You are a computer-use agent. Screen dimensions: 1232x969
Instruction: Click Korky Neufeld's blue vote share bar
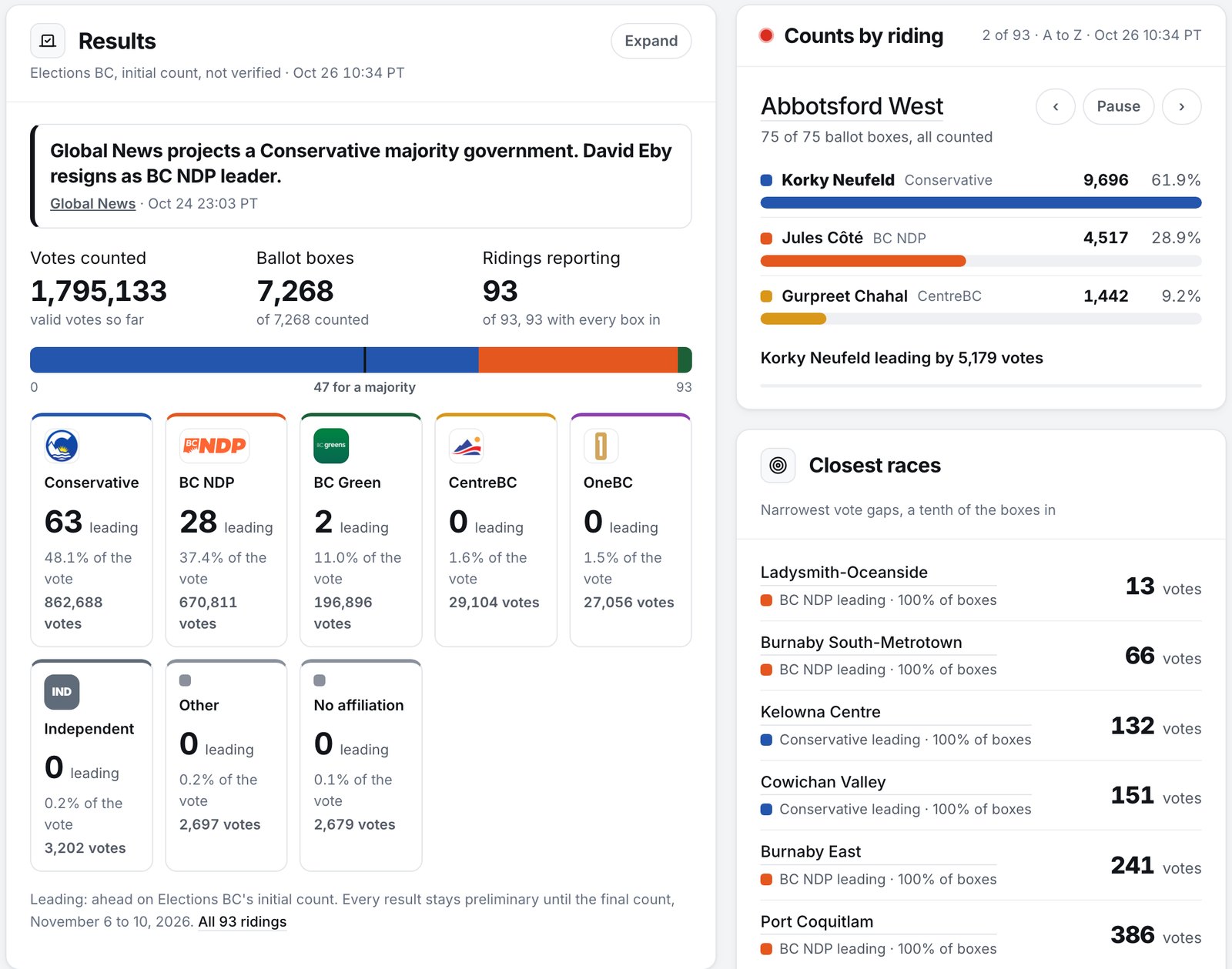click(x=981, y=202)
